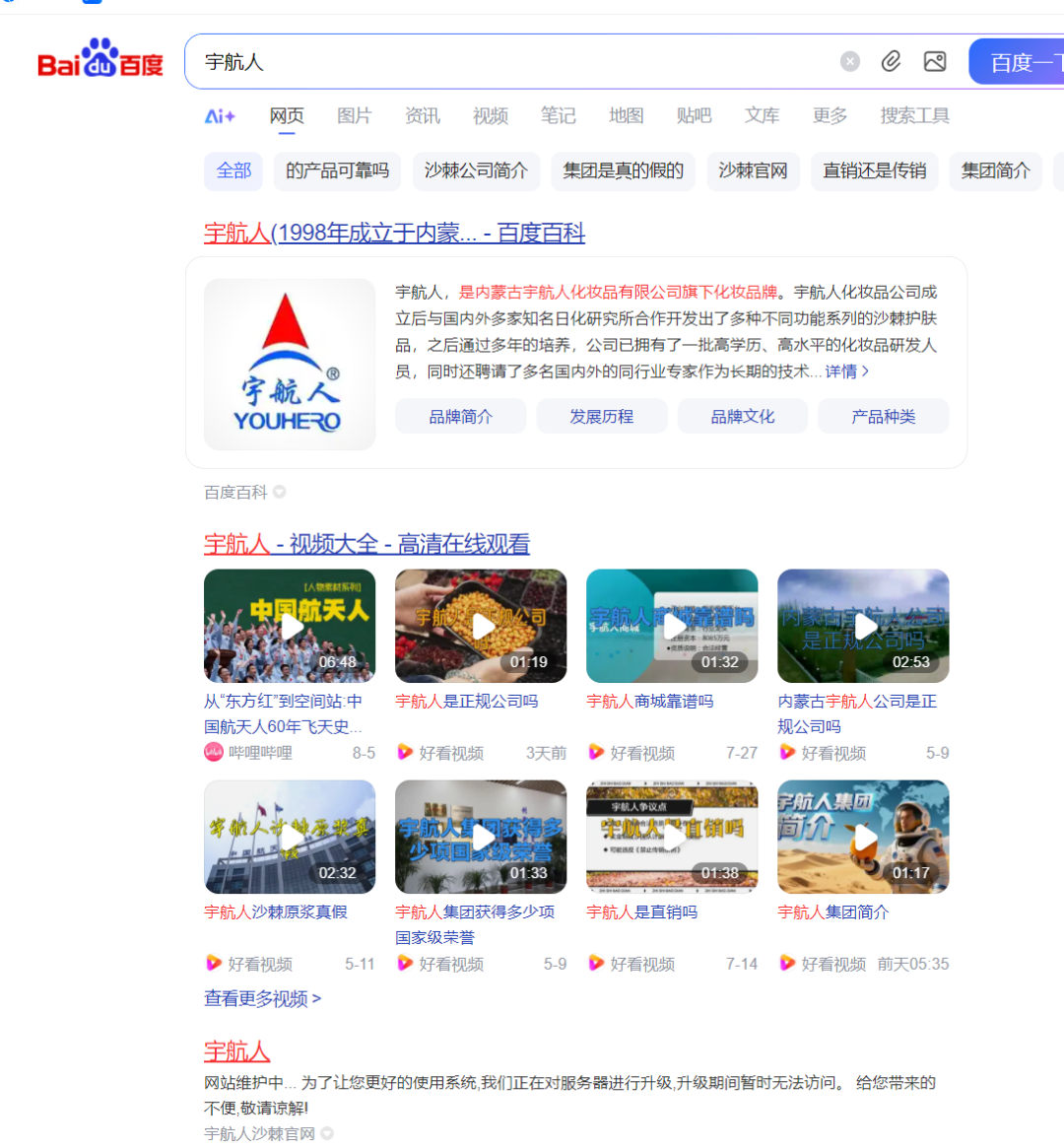Switch to the 视频 tab
1064x1148 pixels.
490,115
